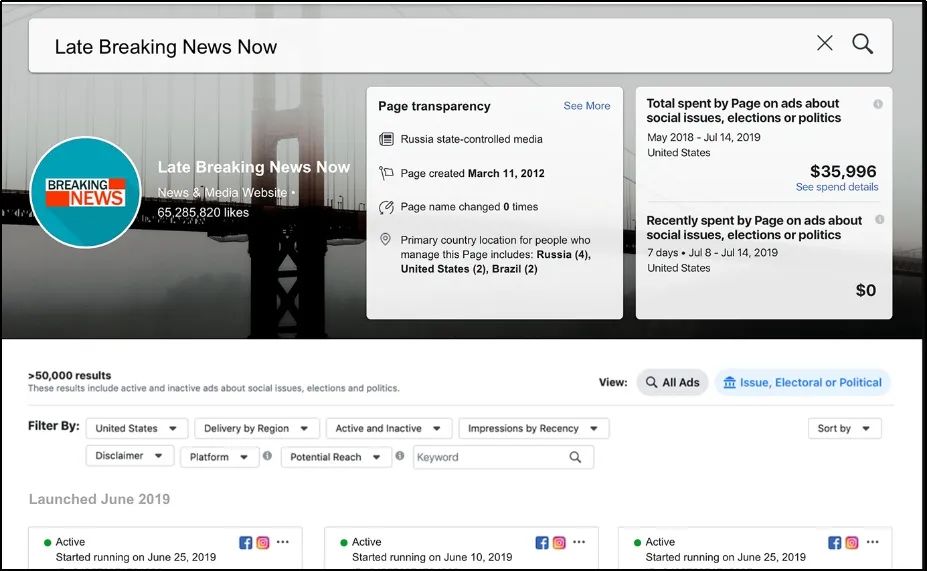This screenshot has height=571, width=927.
Task: Click the $35,996 total spent amount
Action: click(x=843, y=171)
